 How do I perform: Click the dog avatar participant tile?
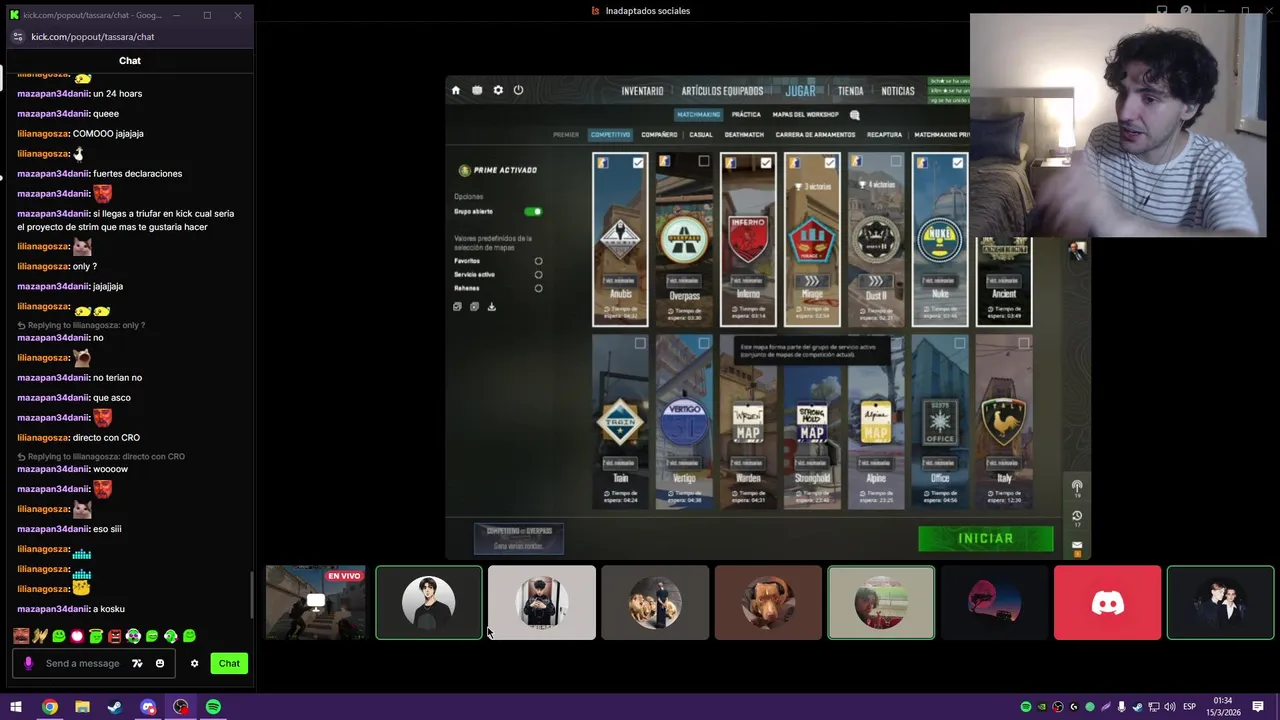tap(768, 602)
